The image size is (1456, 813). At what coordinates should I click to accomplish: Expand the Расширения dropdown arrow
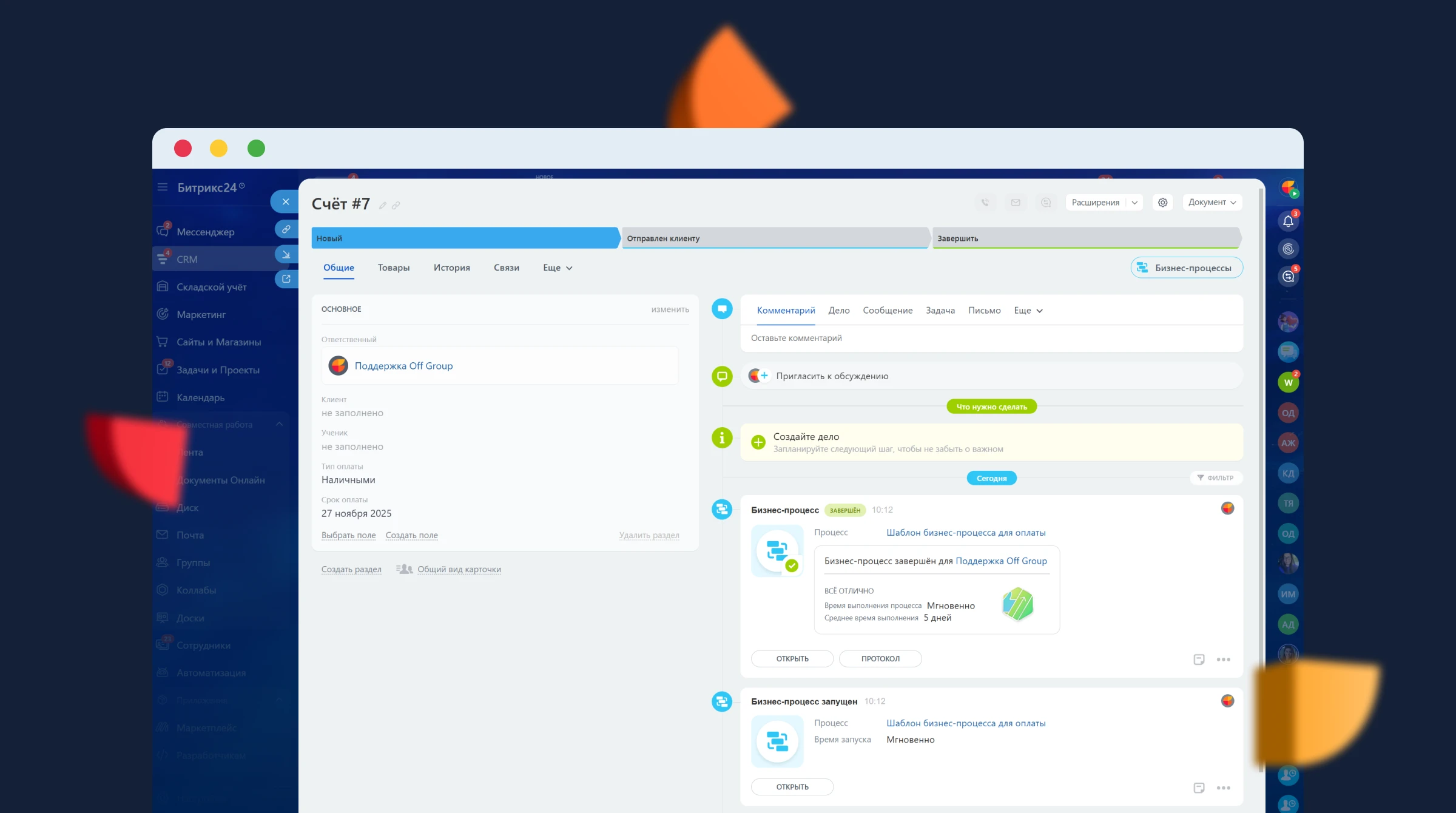[x=1134, y=203]
